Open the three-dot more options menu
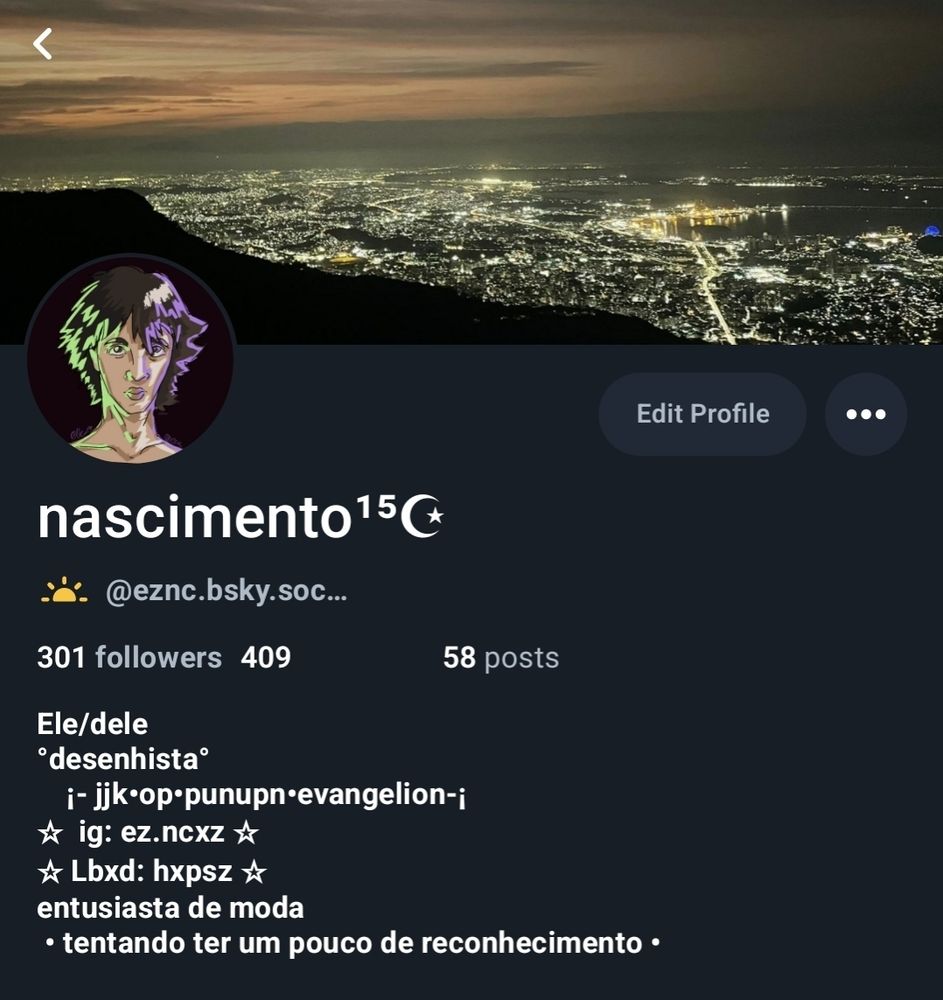The width and height of the screenshot is (943, 1000). click(x=865, y=414)
